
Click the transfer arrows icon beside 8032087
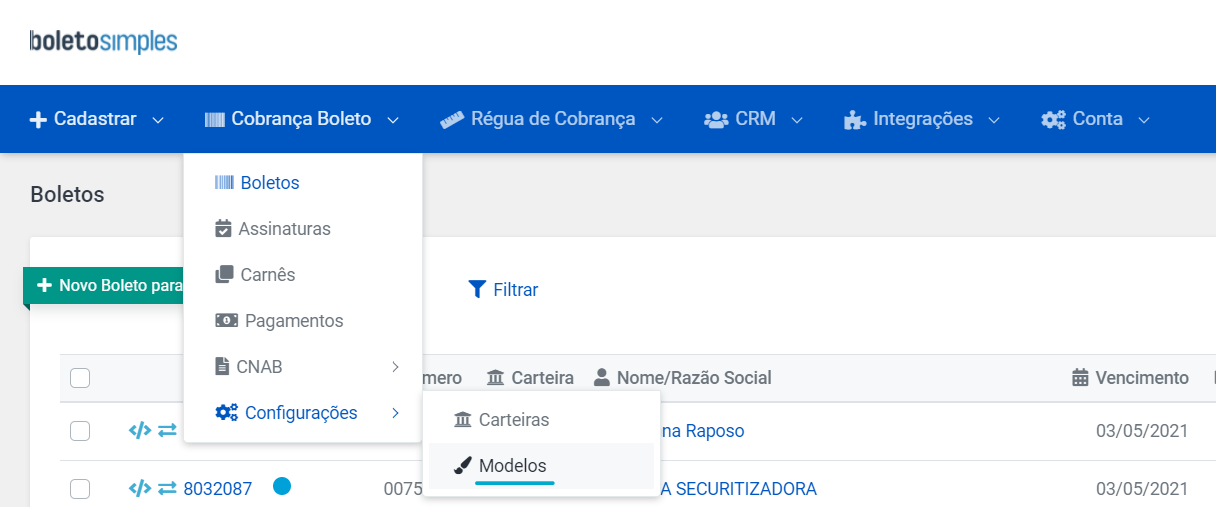[x=167, y=489]
